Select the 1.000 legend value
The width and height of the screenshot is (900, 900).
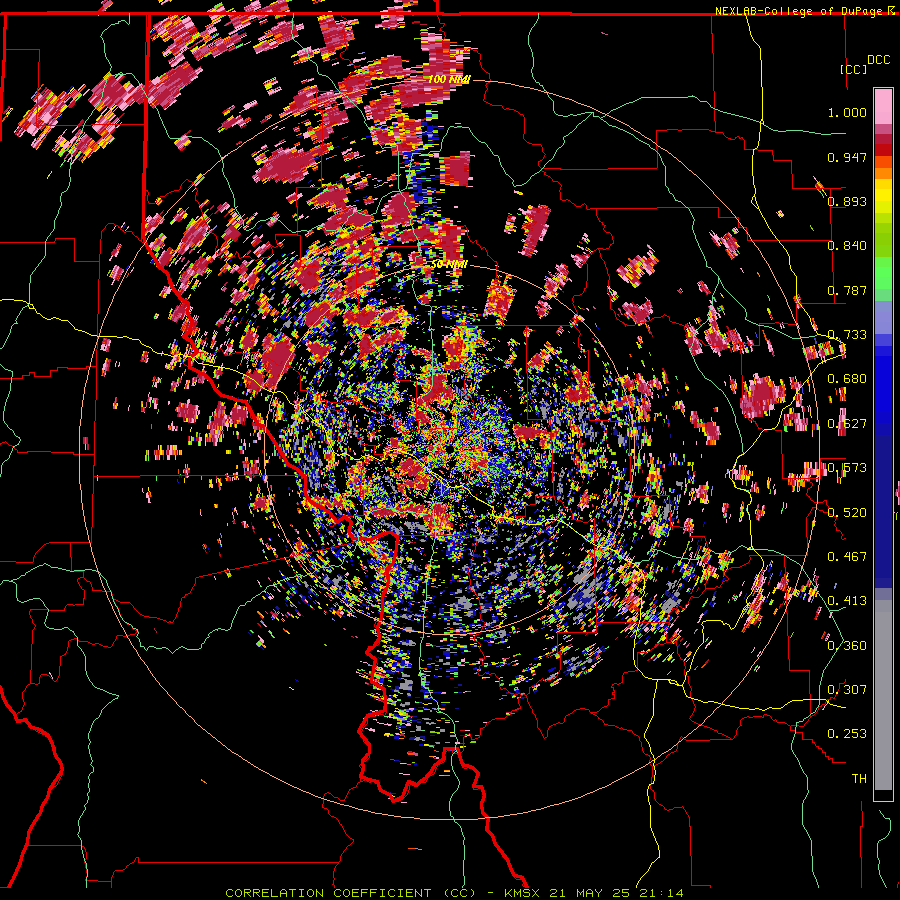click(847, 112)
